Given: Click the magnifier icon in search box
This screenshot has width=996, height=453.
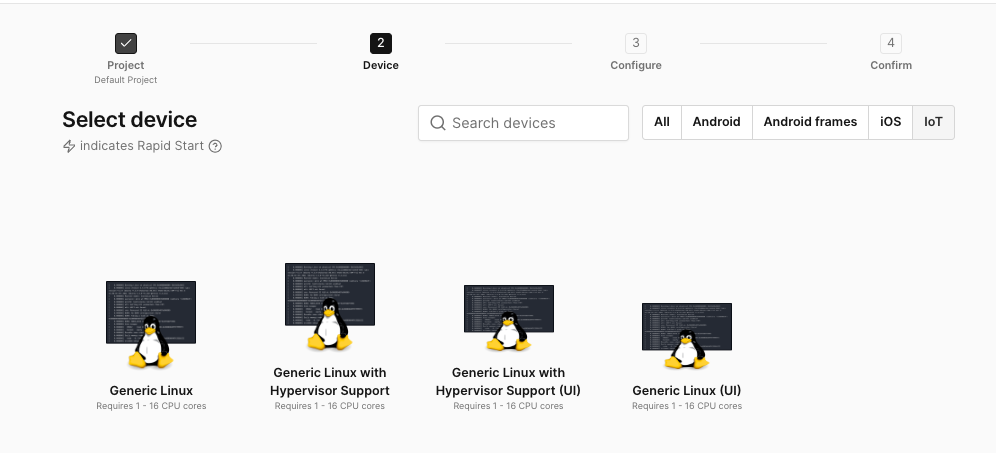Looking at the screenshot, I should 438,123.
